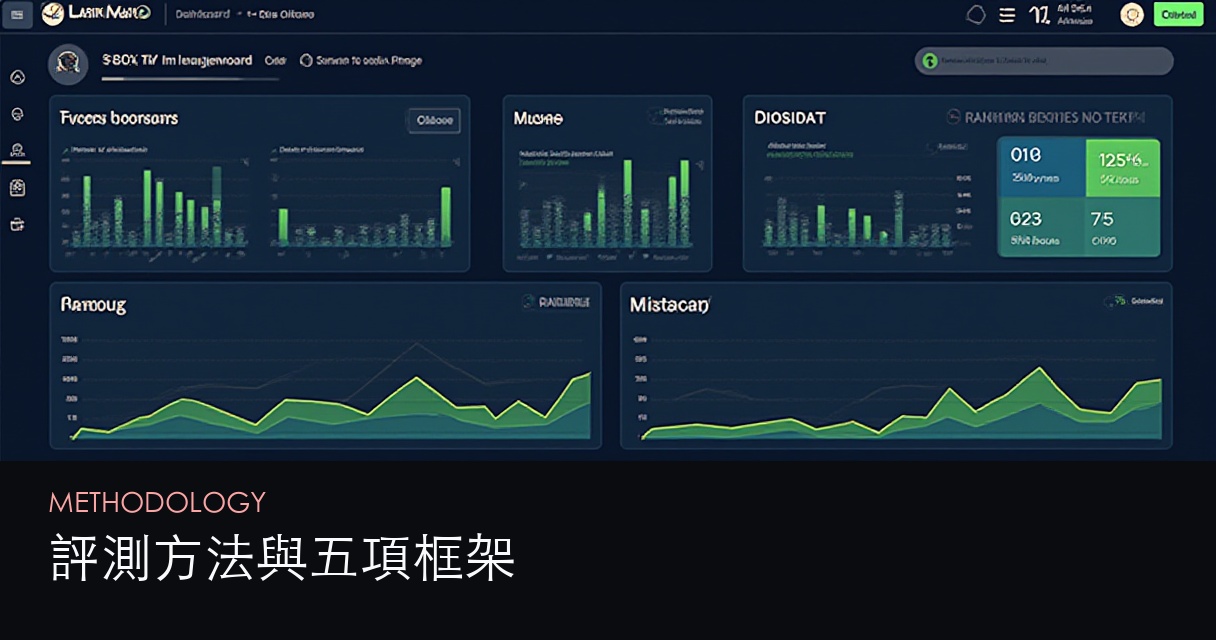Screen dimensions: 1216x640
Task: Click the Dashboard breadcrumb in the header
Action: (202, 14)
